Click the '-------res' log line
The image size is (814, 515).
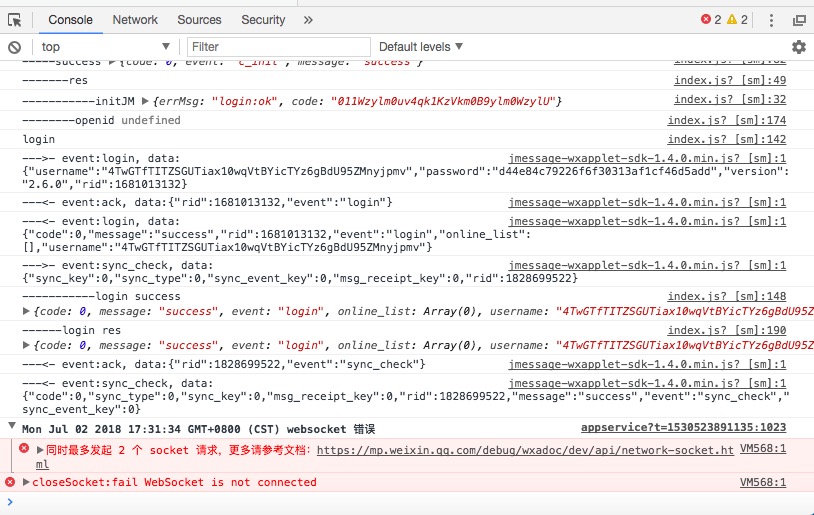coord(55,80)
